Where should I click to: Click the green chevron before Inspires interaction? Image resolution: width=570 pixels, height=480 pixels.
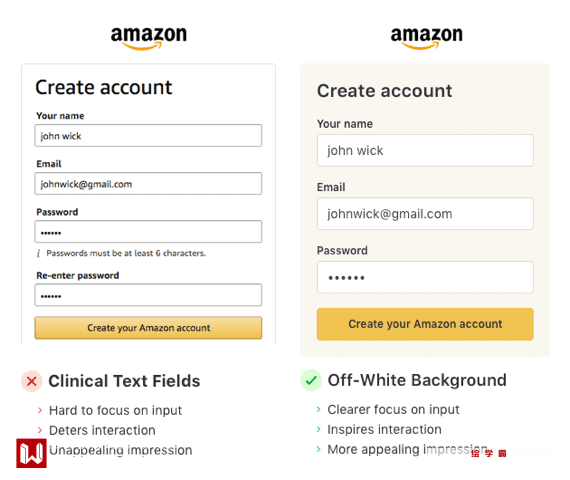point(318,429)
